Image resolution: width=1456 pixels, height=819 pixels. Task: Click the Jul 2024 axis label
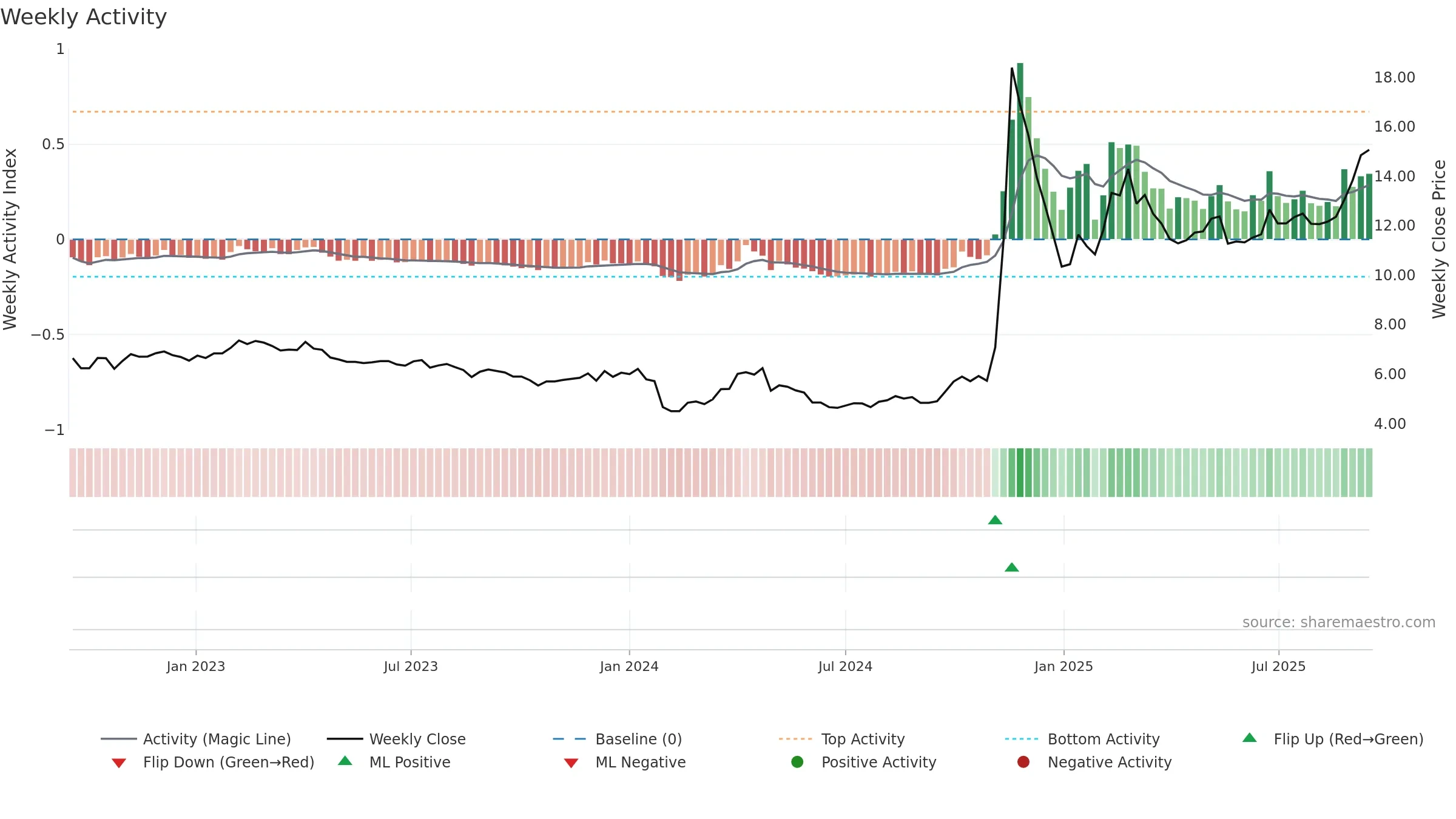pyautogui.click(x=845, y=666)
